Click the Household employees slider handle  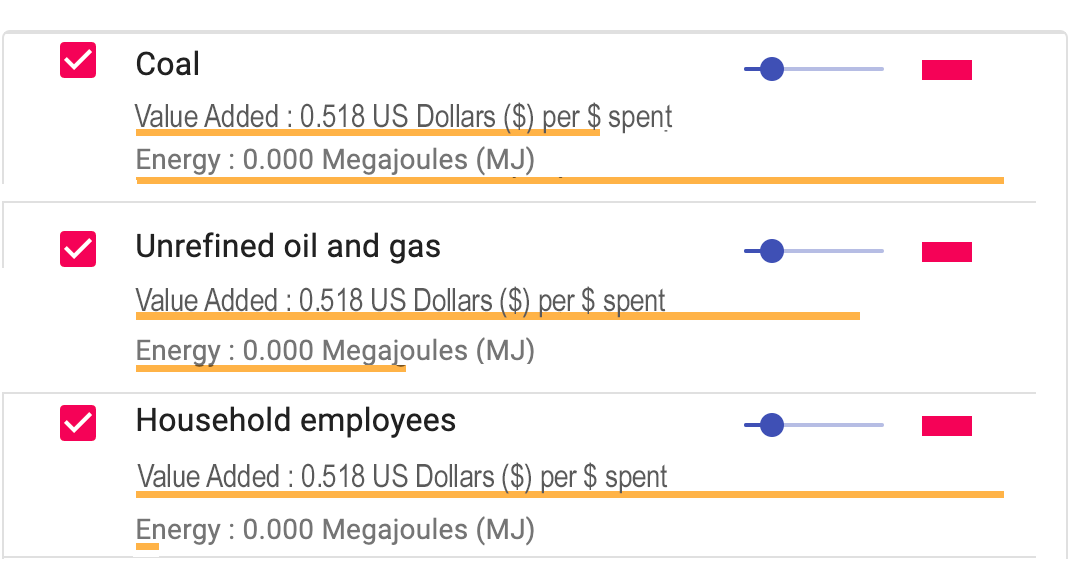771,425
